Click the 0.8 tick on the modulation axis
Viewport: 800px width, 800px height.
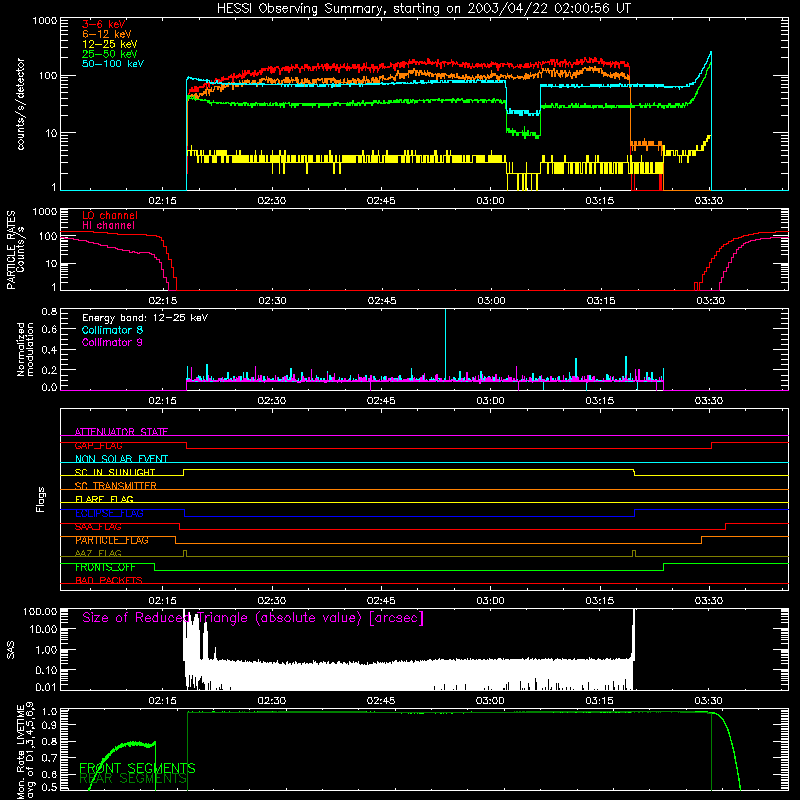pos(49,311)
